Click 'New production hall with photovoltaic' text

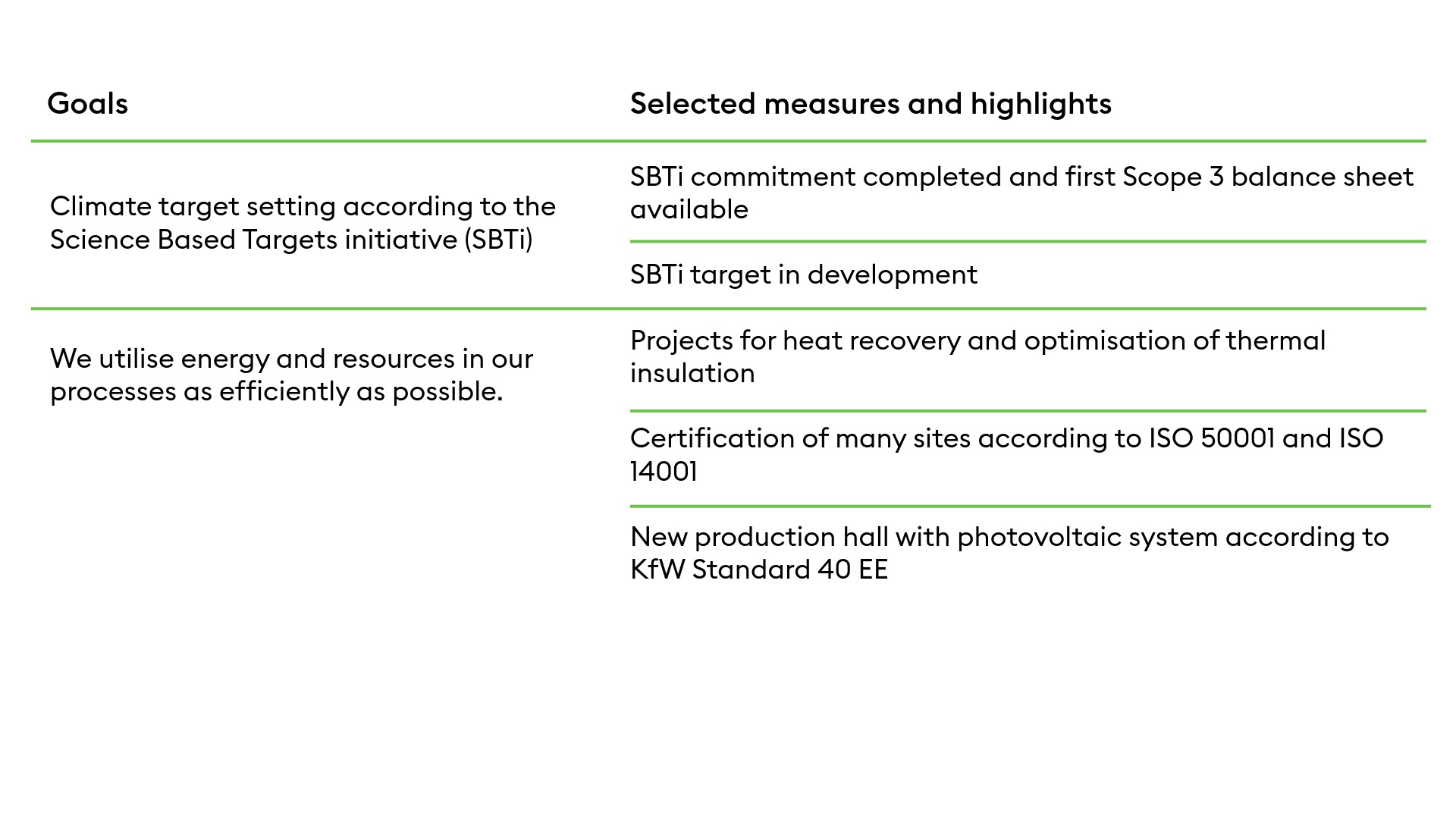click(x=1009, y=537)
